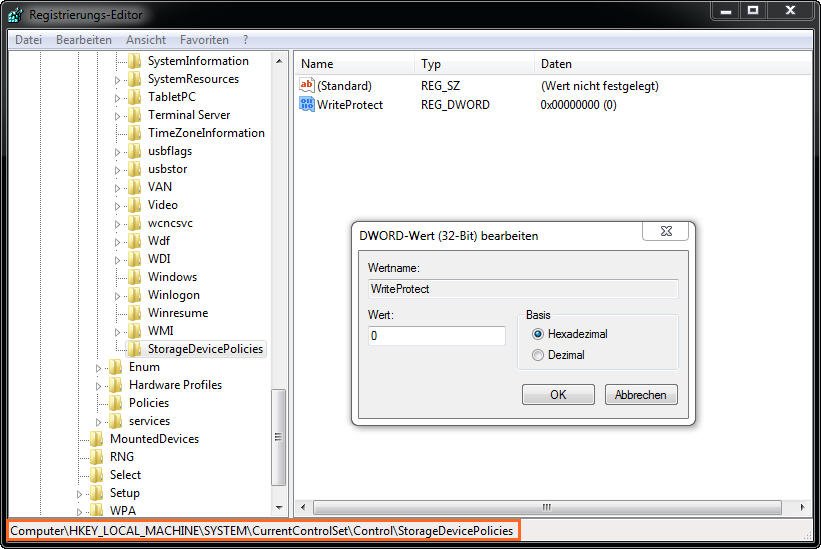The height and width of the screenshot is (549, 821).
Task: Click the tree scrollbar up arrow
Action: [279, 61]
